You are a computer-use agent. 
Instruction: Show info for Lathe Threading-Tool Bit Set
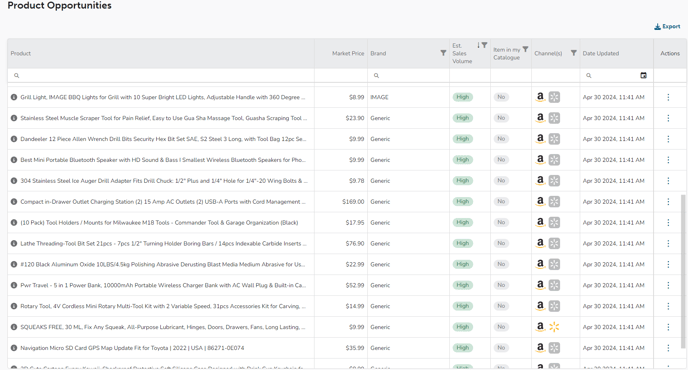tap(14, 244)
